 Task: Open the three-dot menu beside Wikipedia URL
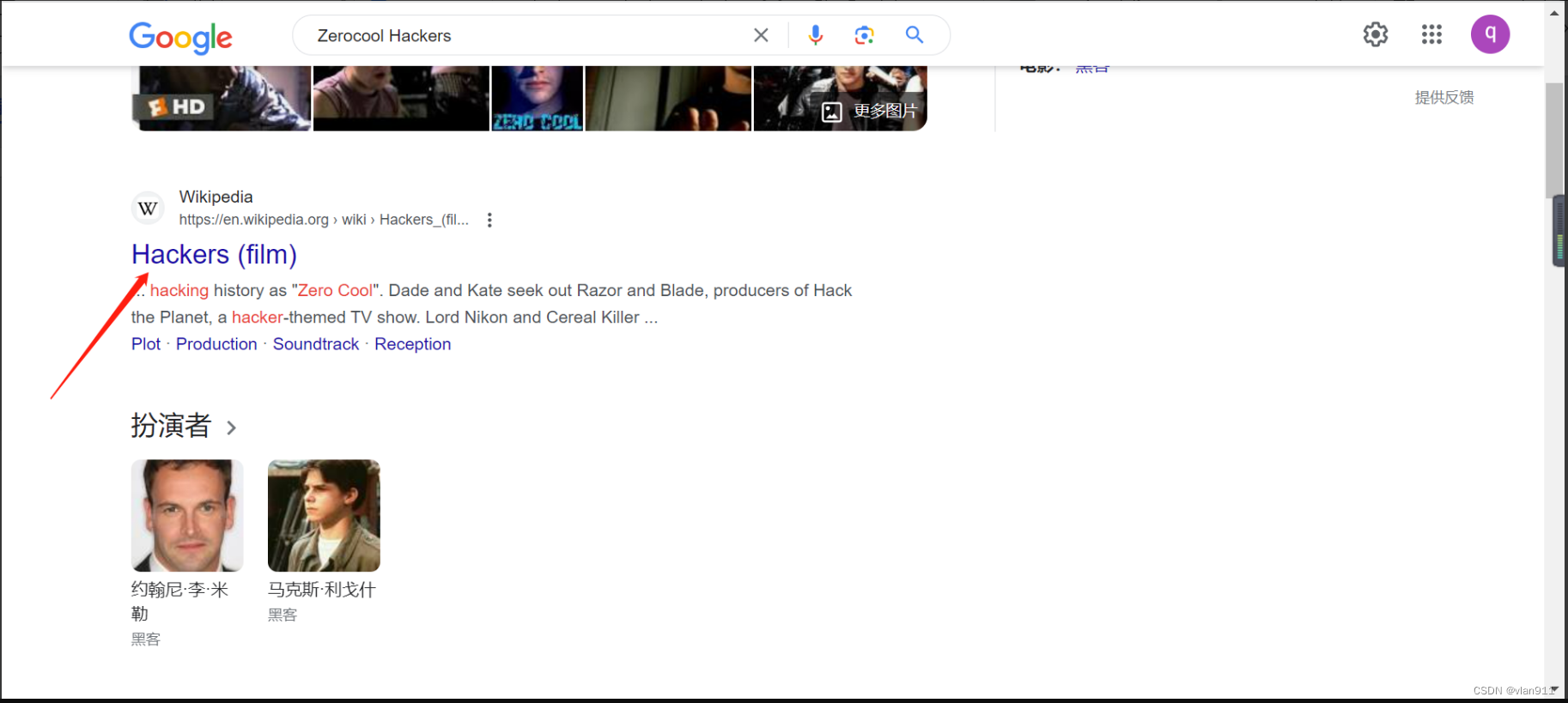click(x=489, y=220)
